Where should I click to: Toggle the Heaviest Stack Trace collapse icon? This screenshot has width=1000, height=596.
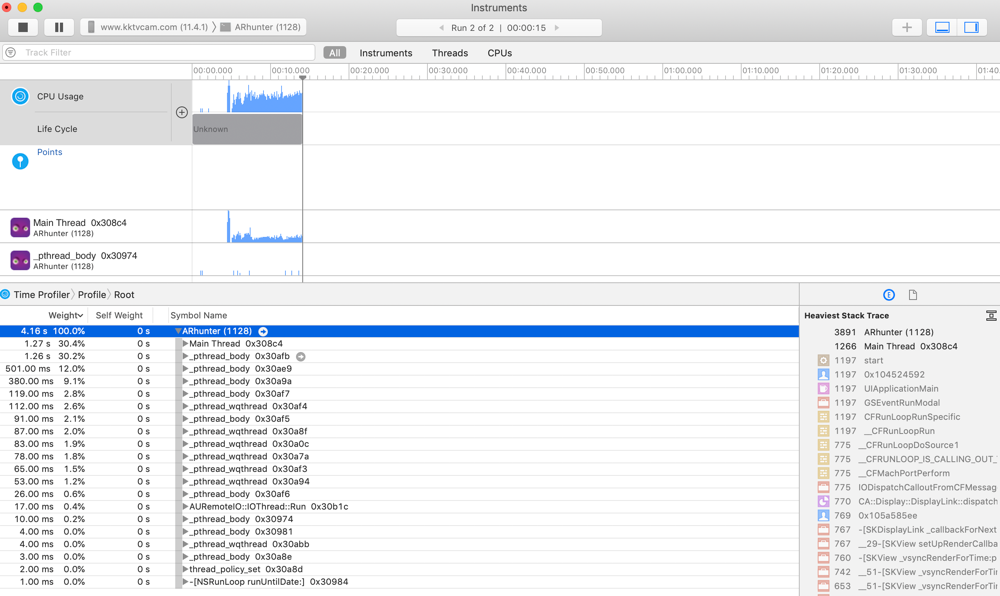[x=991, y=316]
